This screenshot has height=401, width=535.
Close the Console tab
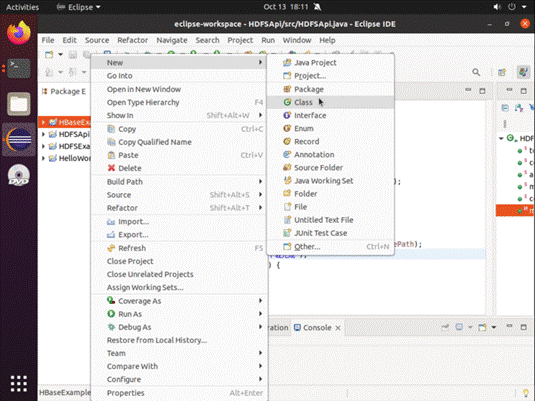point(338,328)
